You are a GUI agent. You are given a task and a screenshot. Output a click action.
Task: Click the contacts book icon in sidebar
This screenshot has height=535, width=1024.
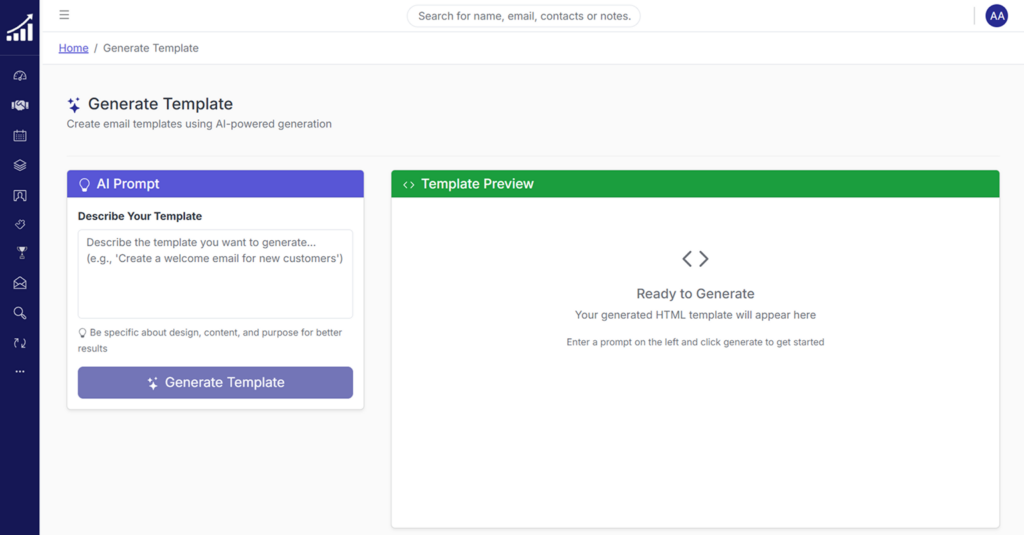(x=20, y=196)
